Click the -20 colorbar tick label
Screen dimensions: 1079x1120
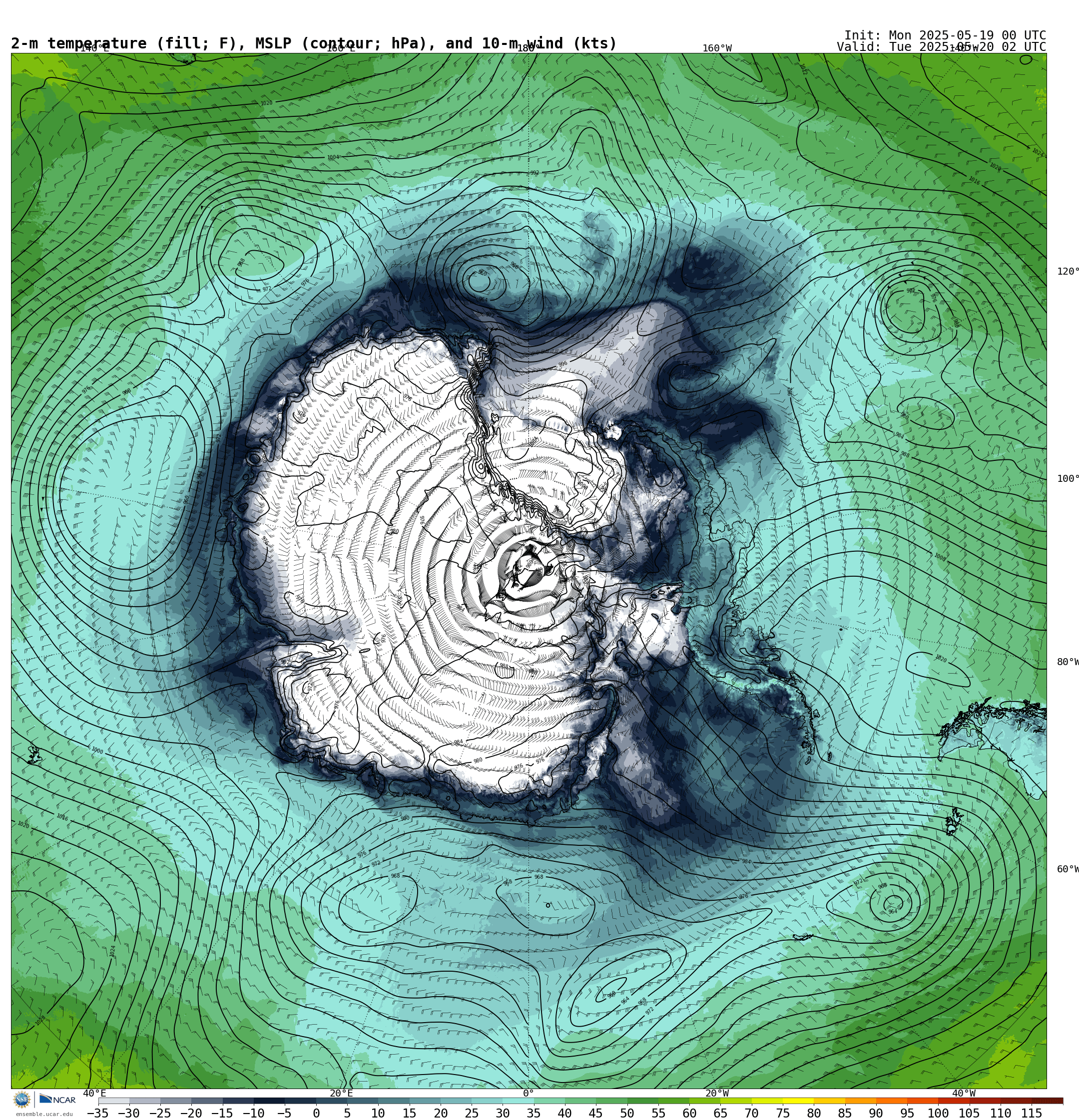pyautogui.click(x=191, y=1113)
